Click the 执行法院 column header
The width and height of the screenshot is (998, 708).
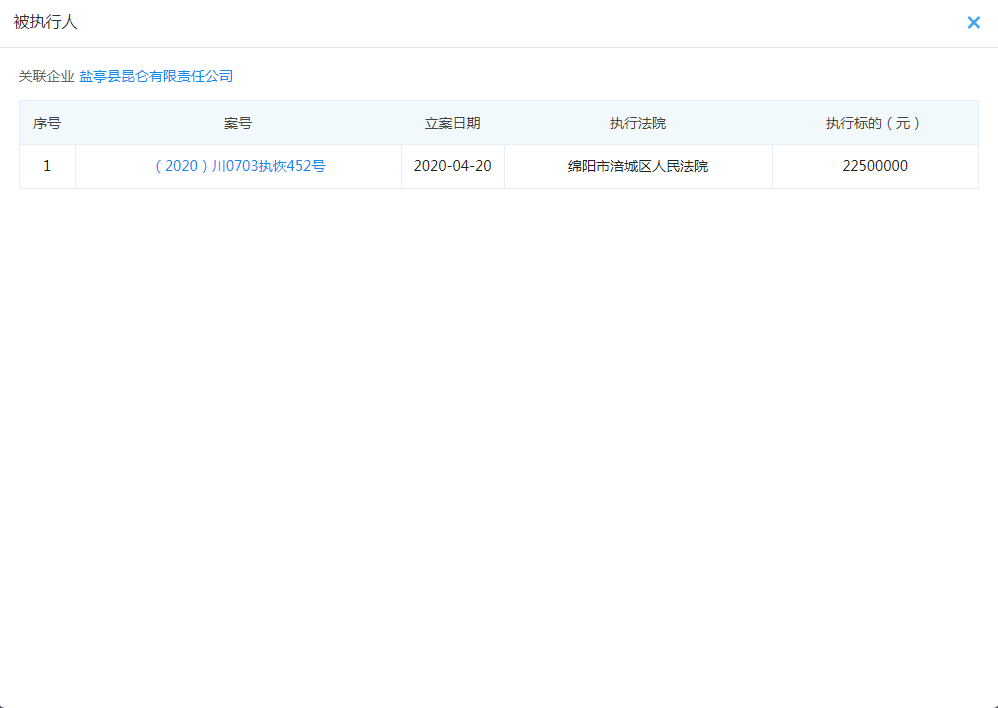tap(638, 123)
